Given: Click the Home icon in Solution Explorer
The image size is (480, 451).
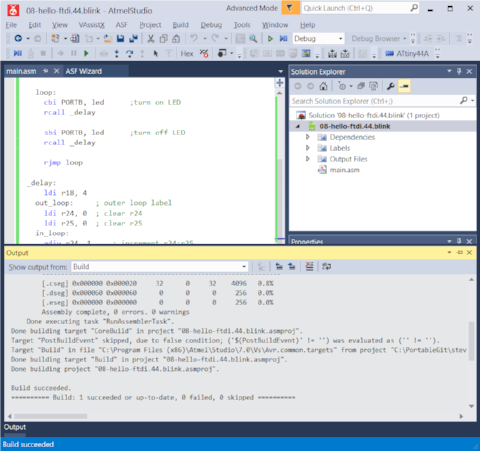Looking at the screenshot, I should pos(323,86).
